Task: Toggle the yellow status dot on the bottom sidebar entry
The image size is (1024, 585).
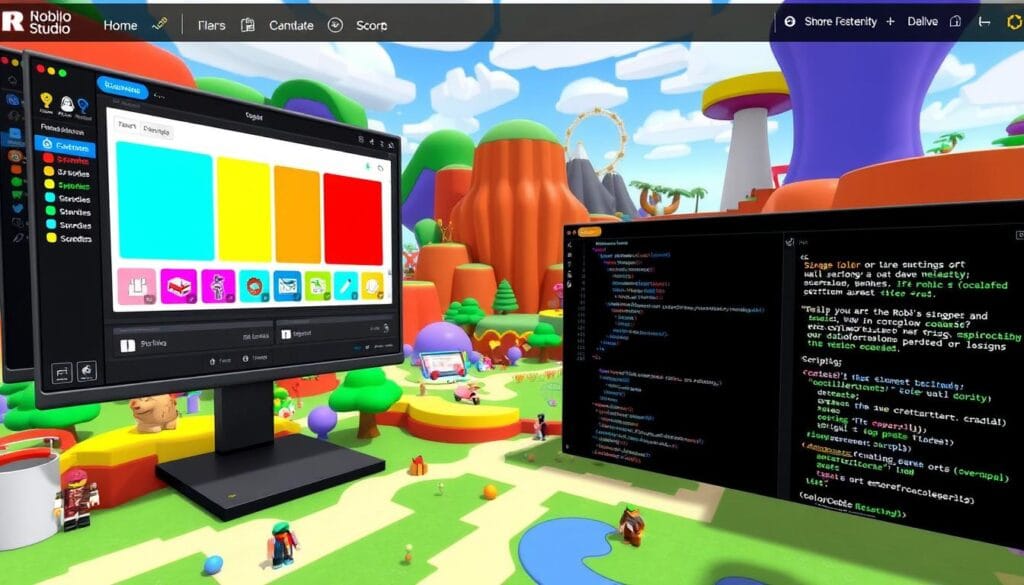Action: (x=52, y=237)
